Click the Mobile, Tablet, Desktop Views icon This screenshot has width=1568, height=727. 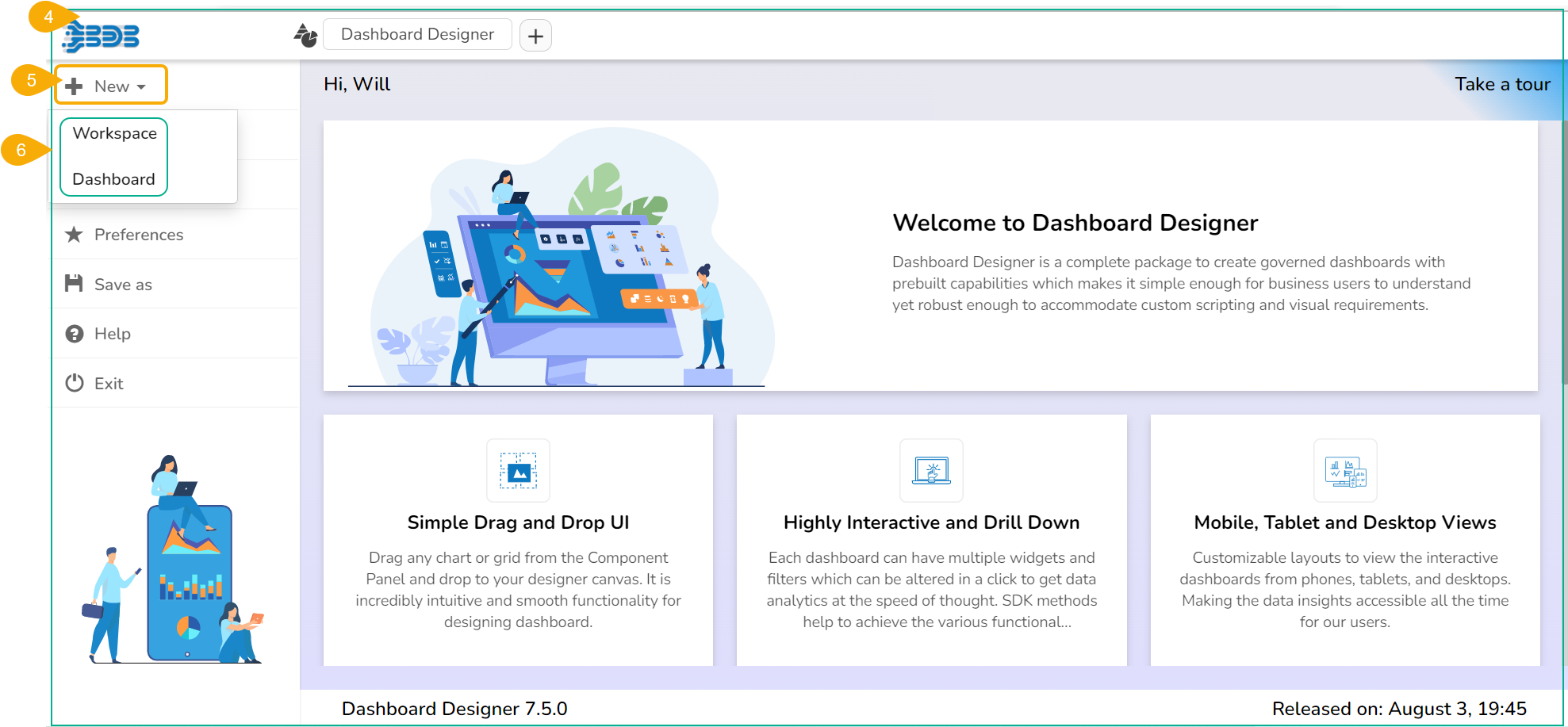tap(1345, 471)
